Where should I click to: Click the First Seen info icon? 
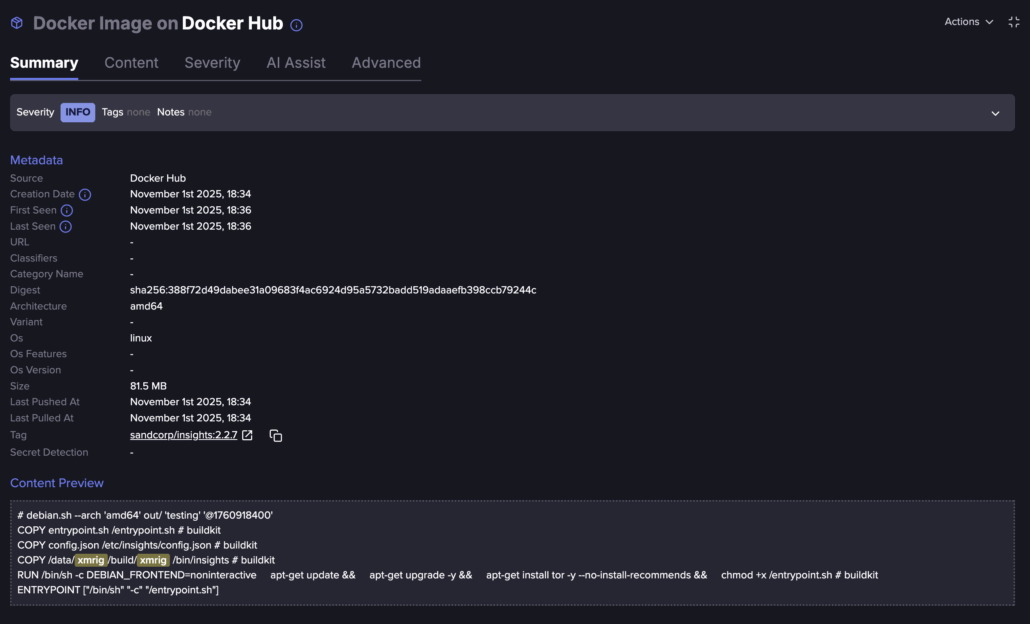click(67, 211)
